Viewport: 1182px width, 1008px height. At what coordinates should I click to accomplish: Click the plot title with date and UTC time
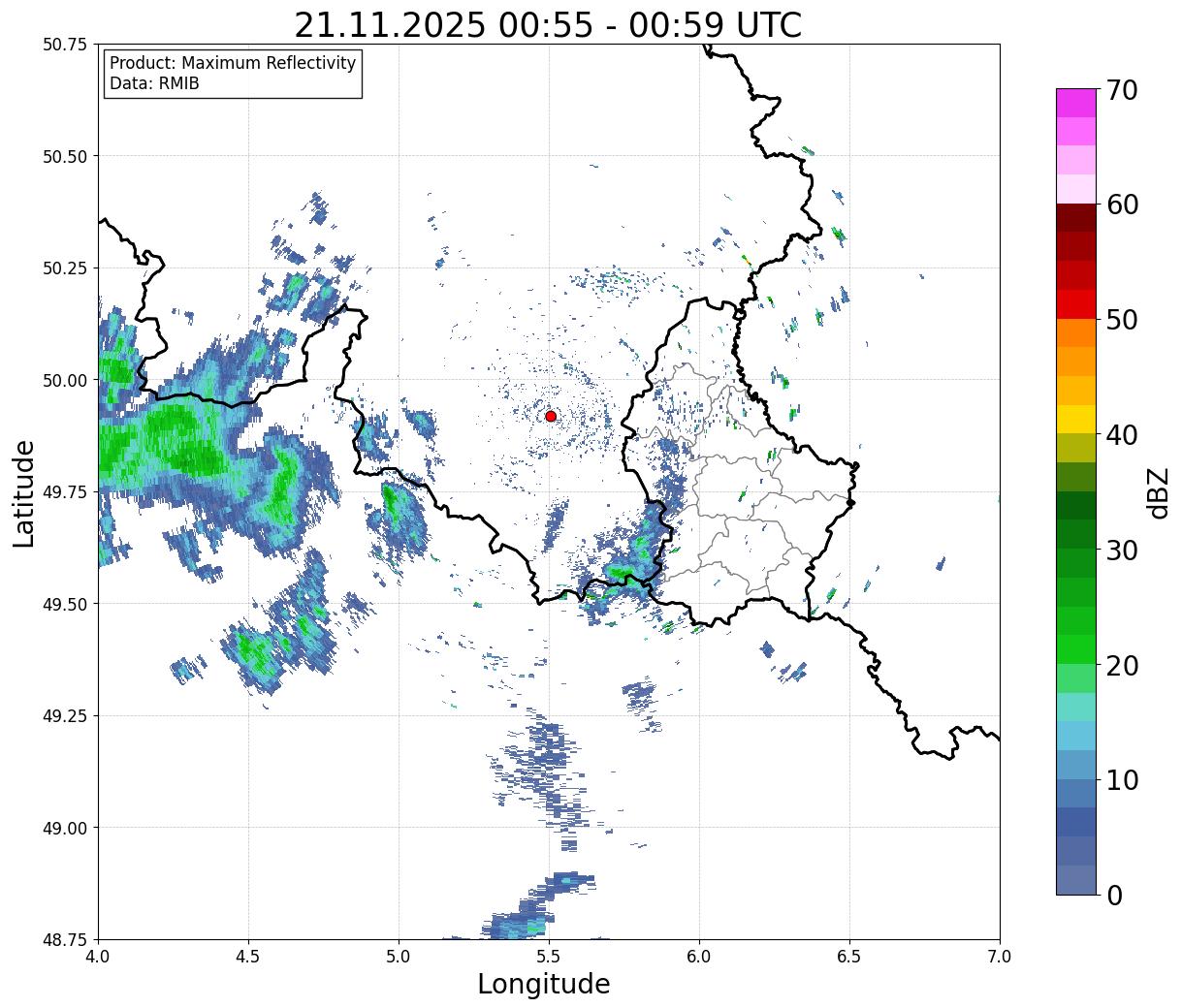548,25
